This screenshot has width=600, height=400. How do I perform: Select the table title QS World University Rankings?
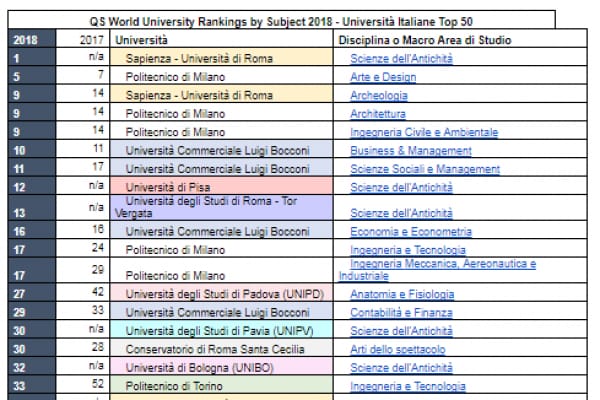pyautogui.click(x=281, y=21)
